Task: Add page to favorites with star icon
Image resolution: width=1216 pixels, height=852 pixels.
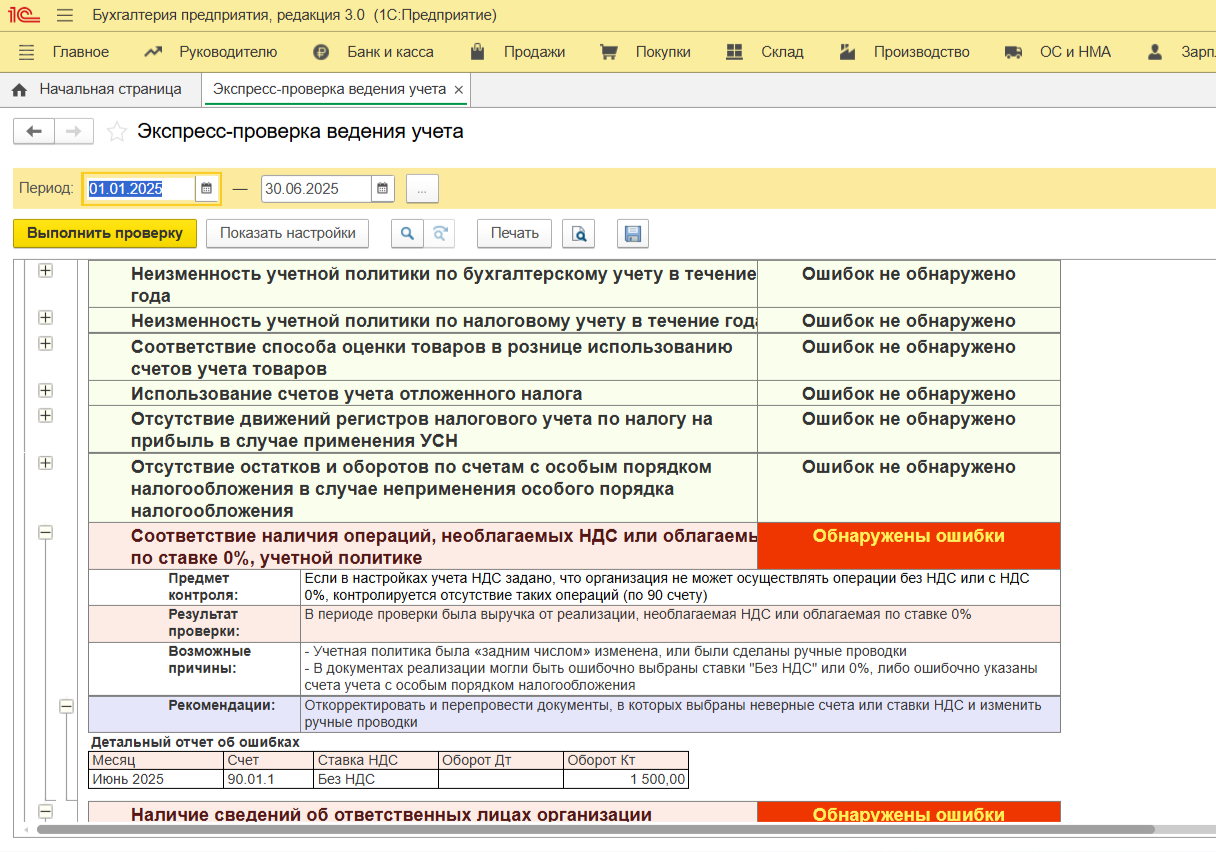Action: click(117, 131)
